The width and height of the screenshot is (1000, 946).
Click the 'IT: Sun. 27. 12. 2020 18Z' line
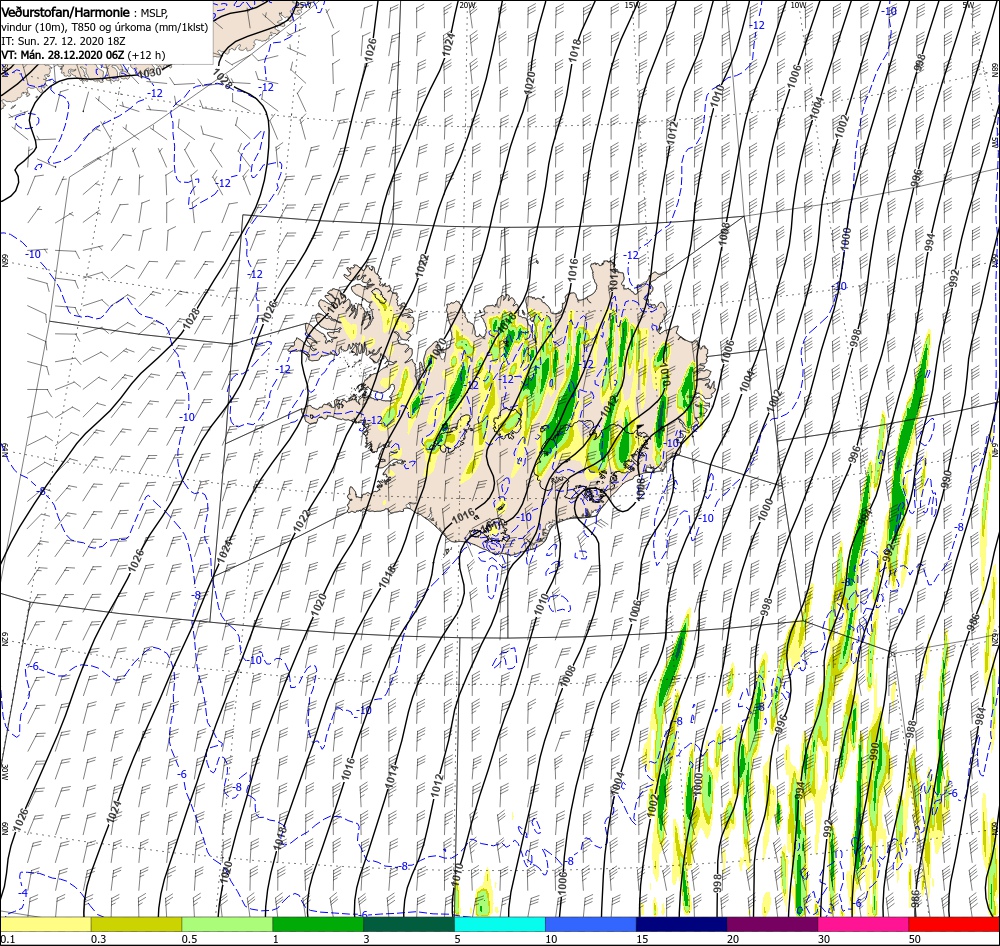pos(63,41)
